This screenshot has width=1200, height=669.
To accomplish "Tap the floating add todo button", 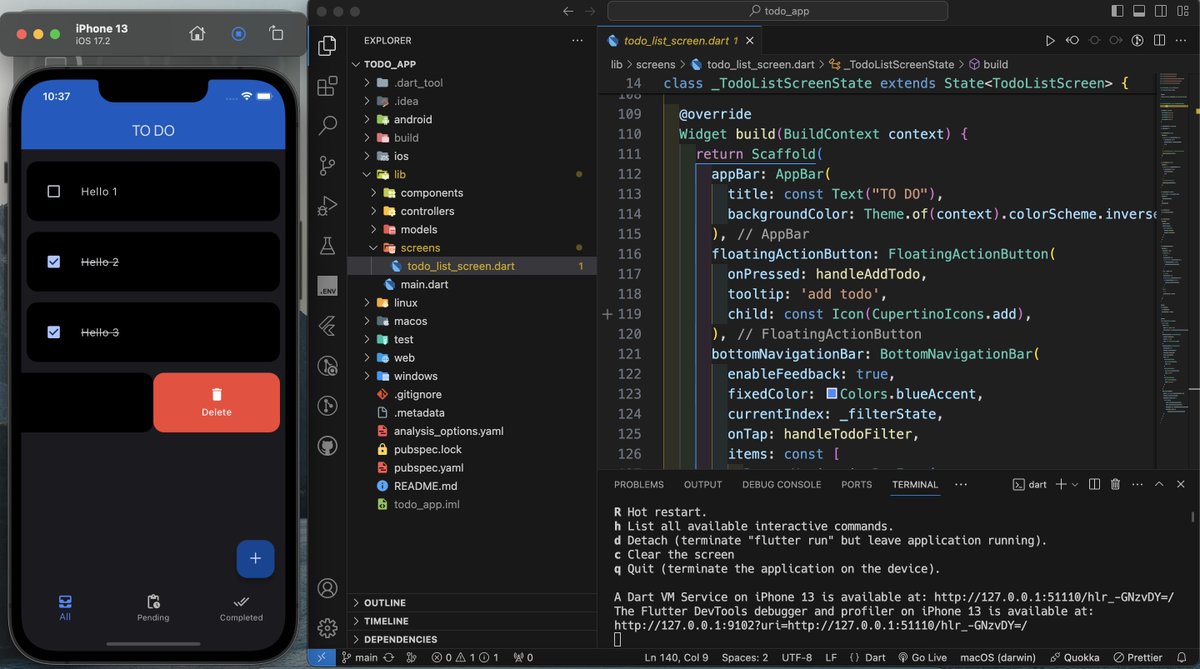I will coord(255,558).
